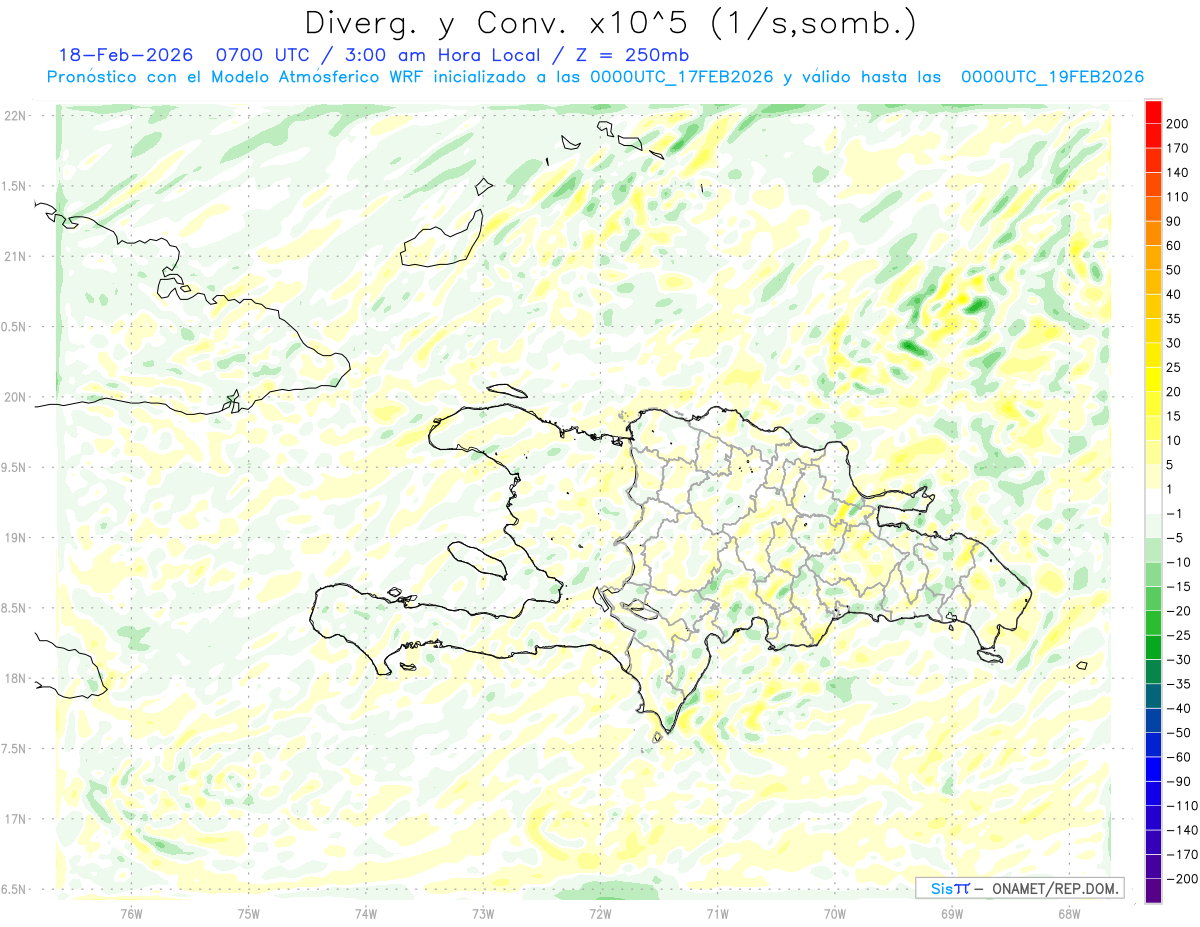Click the '20N' latitude label
The height and width of the screenshot is (927, 1200).
15,397
